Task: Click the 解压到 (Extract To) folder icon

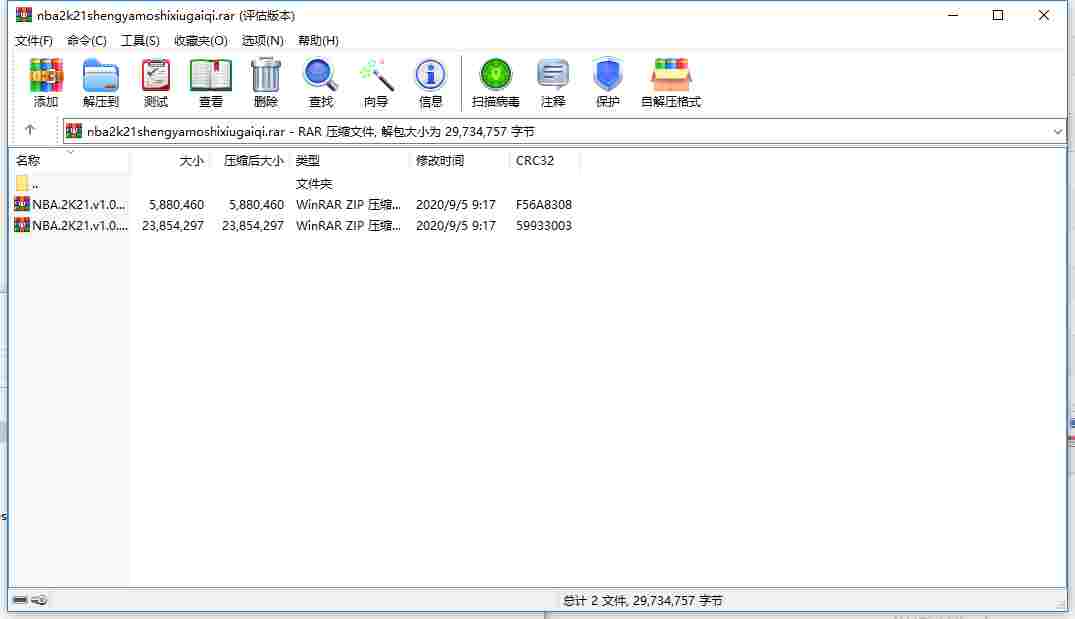Action: point(101,75)
